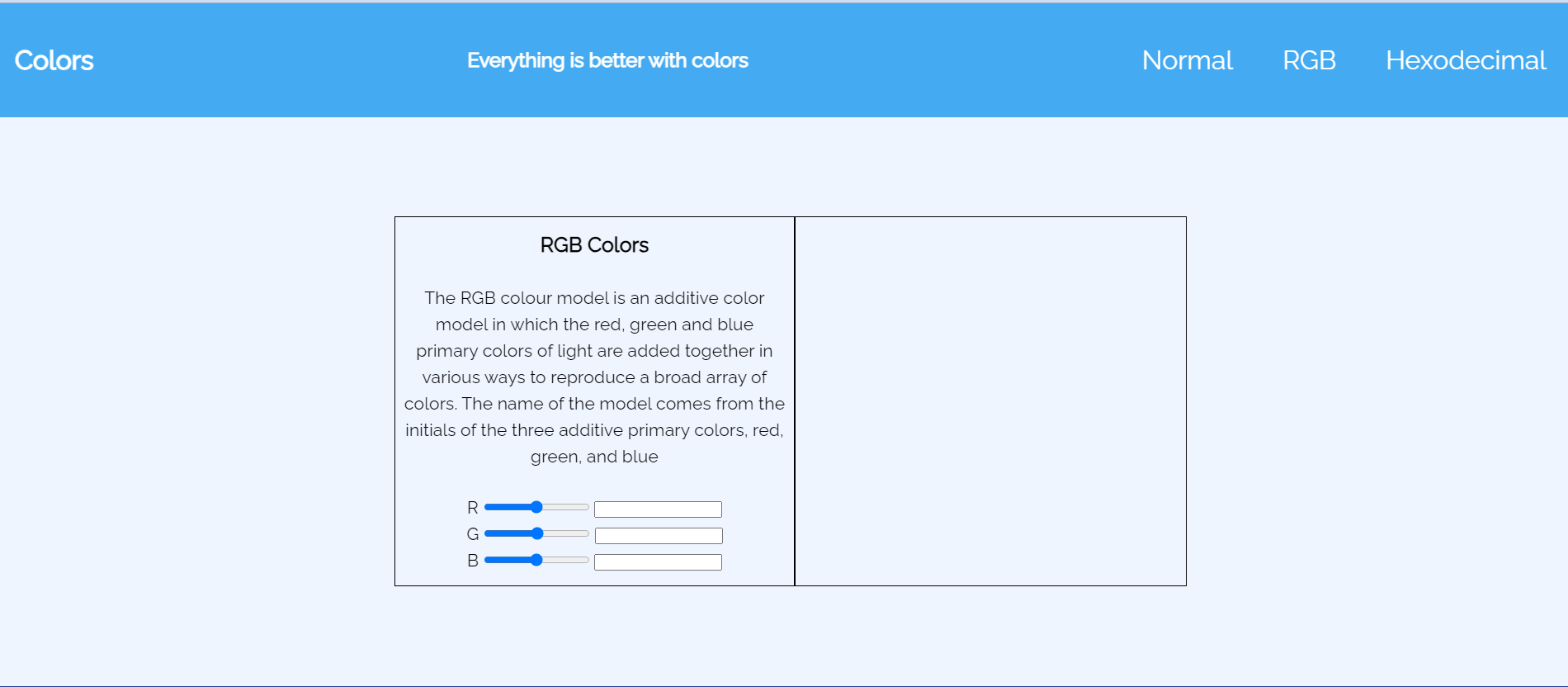Focus the B value text box
Image resolution: width=1568 pixels, height=687 pixels.
click(658, 562)
